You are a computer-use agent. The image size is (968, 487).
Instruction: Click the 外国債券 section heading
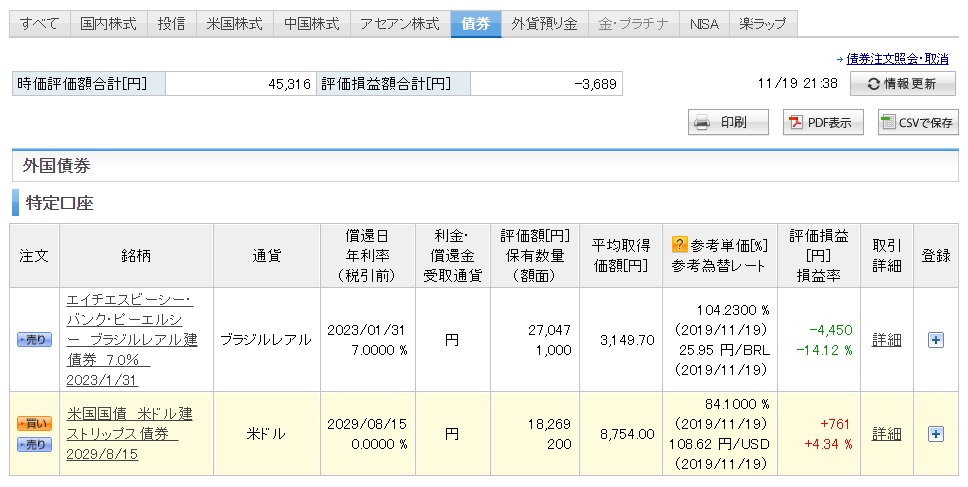57,165
